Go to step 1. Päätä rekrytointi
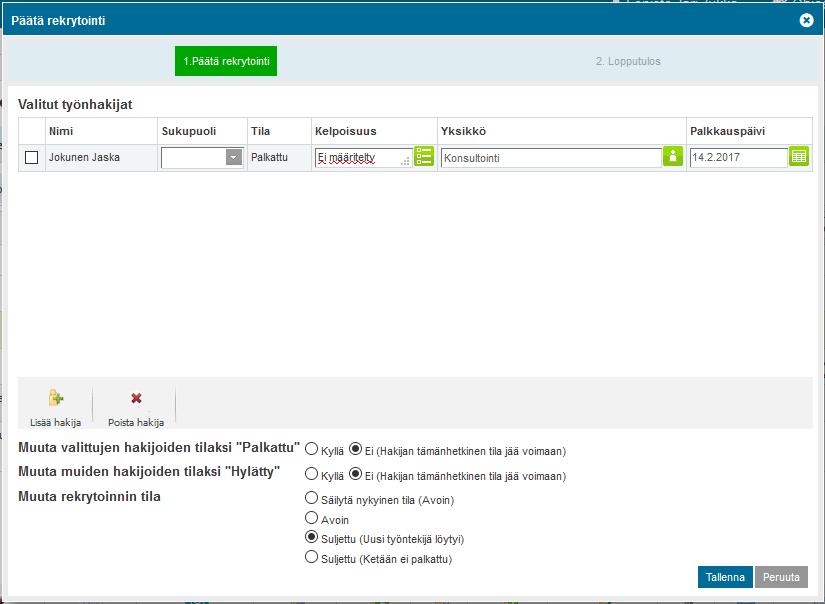825x604 pixels. click(226, 61)
